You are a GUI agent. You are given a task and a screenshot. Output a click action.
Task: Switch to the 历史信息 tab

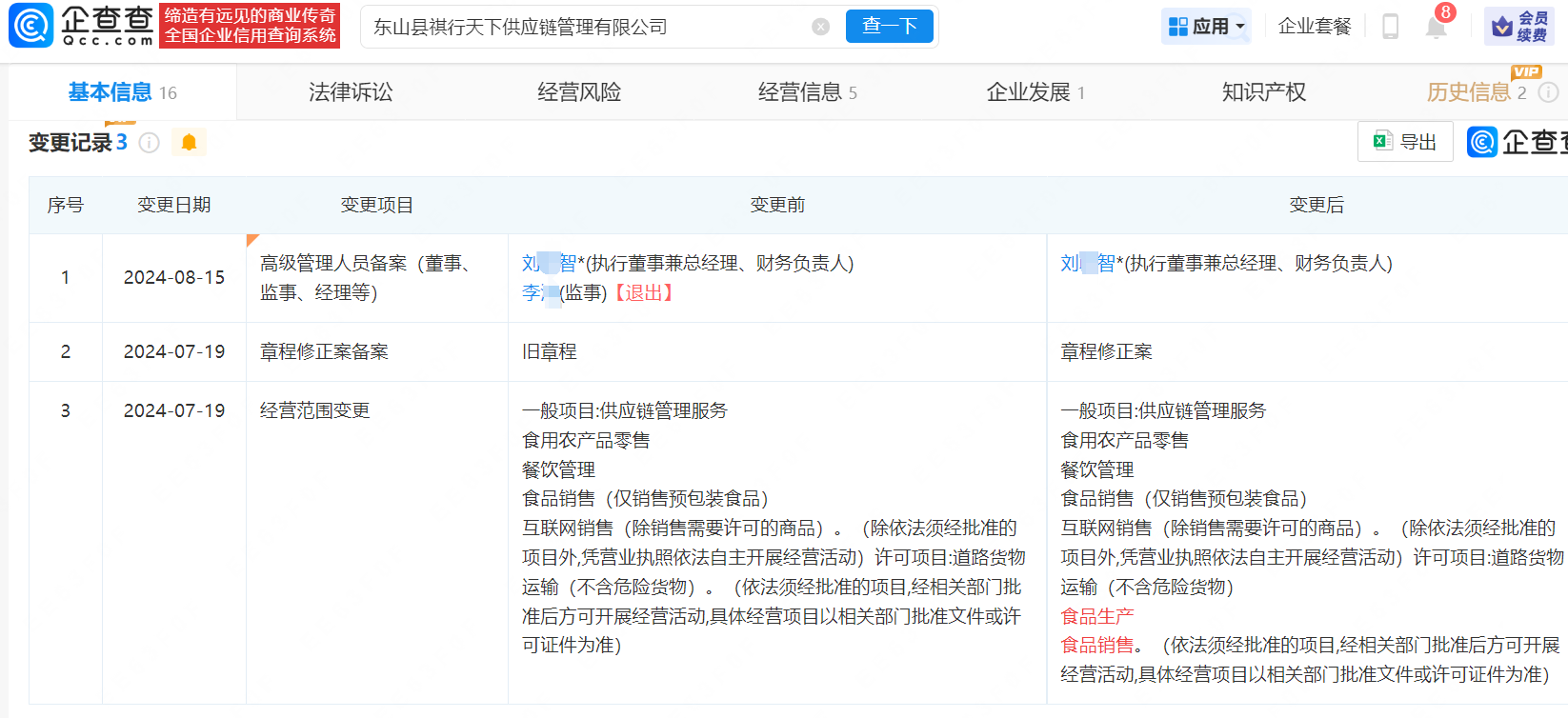tap(1476, 92)
